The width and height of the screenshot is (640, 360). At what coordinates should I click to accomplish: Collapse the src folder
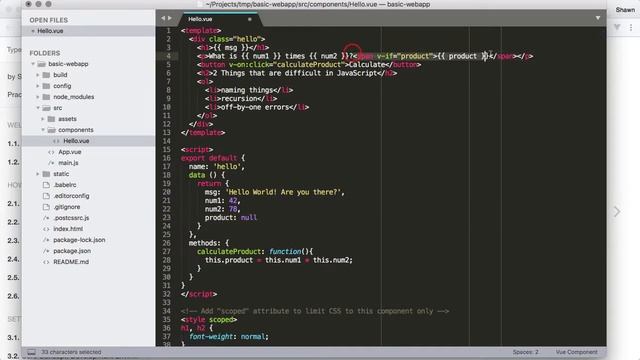point(38,108)
